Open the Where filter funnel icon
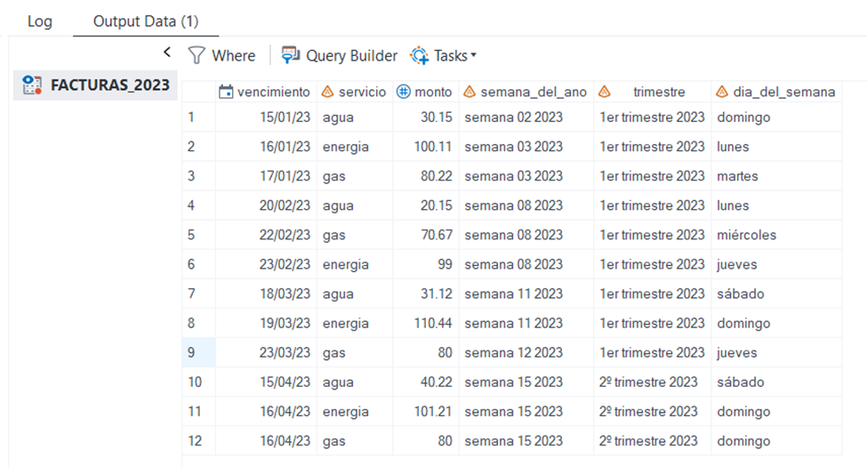 196,55
